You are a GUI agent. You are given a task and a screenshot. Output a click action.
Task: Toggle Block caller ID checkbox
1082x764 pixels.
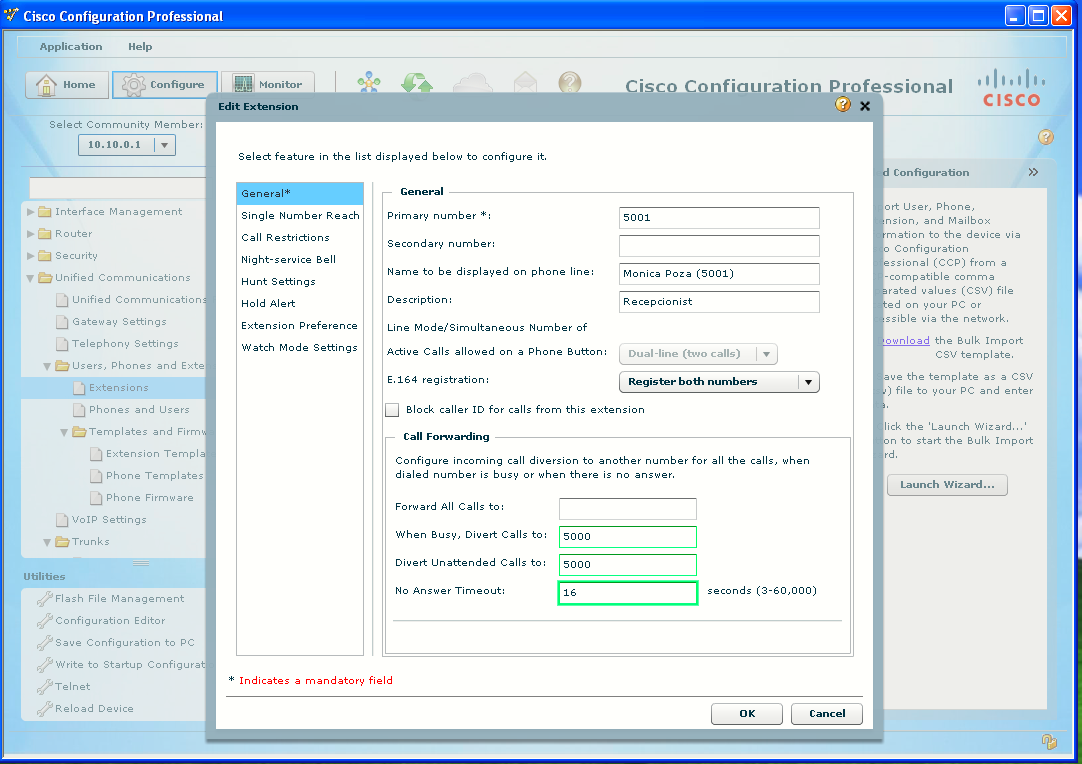point(392,410)
